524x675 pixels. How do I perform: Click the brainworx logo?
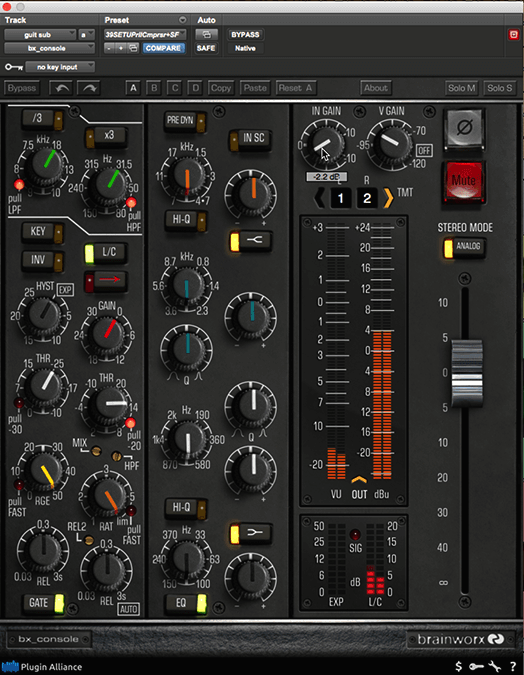tap(461, 640)
